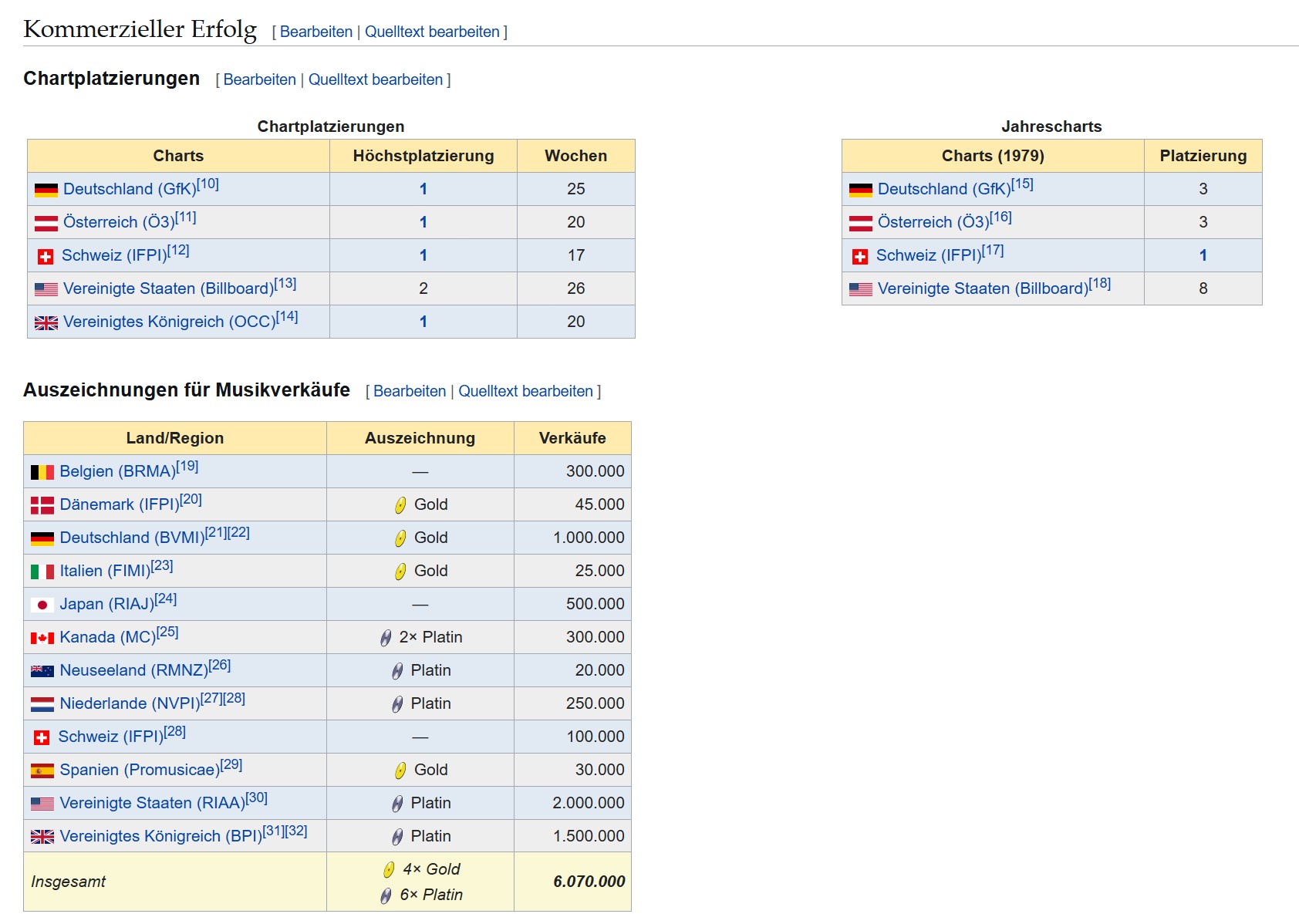Click the Verkäufe column header

pos(572,438)
